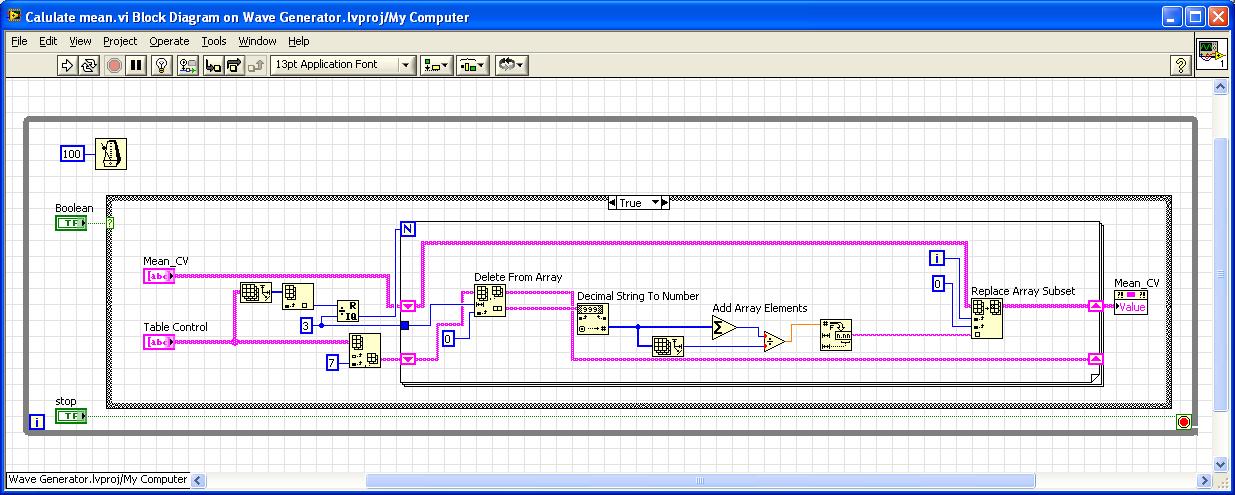
Task: Click the Table Control terminal
Action: pyautogui.click(x=159, y=342)
